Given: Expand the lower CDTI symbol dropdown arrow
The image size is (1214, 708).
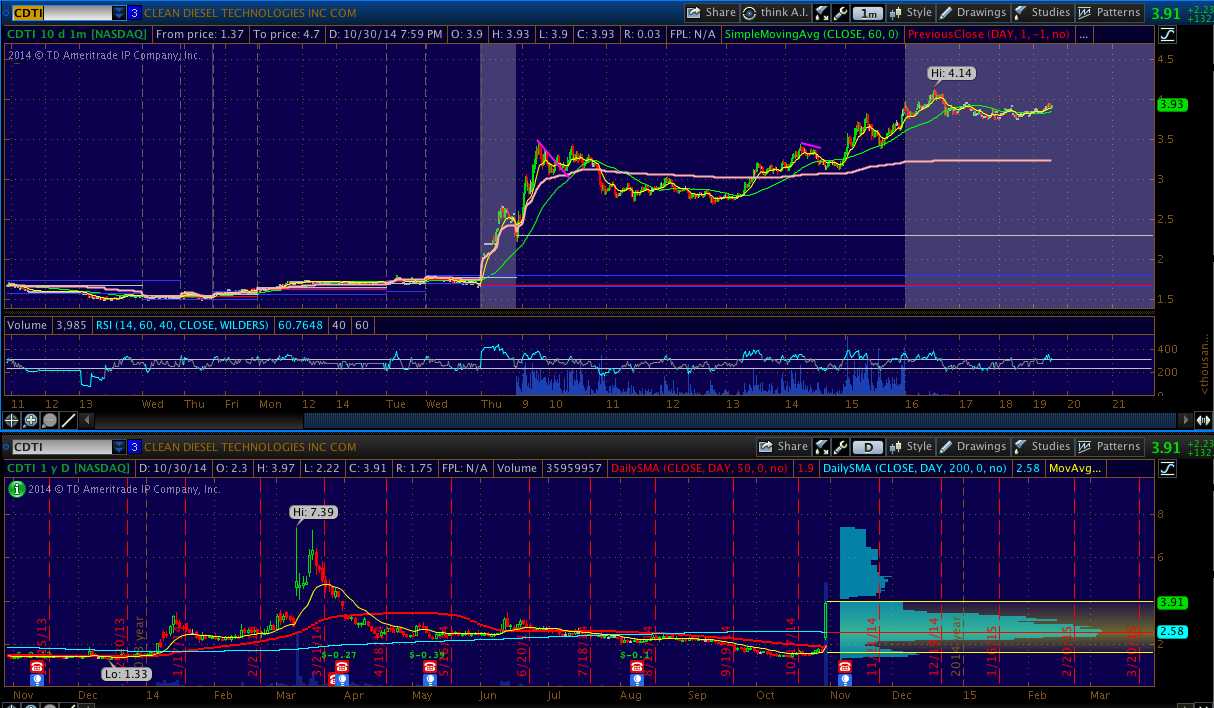Looking at the screenshot, I should tap(119, 447).
